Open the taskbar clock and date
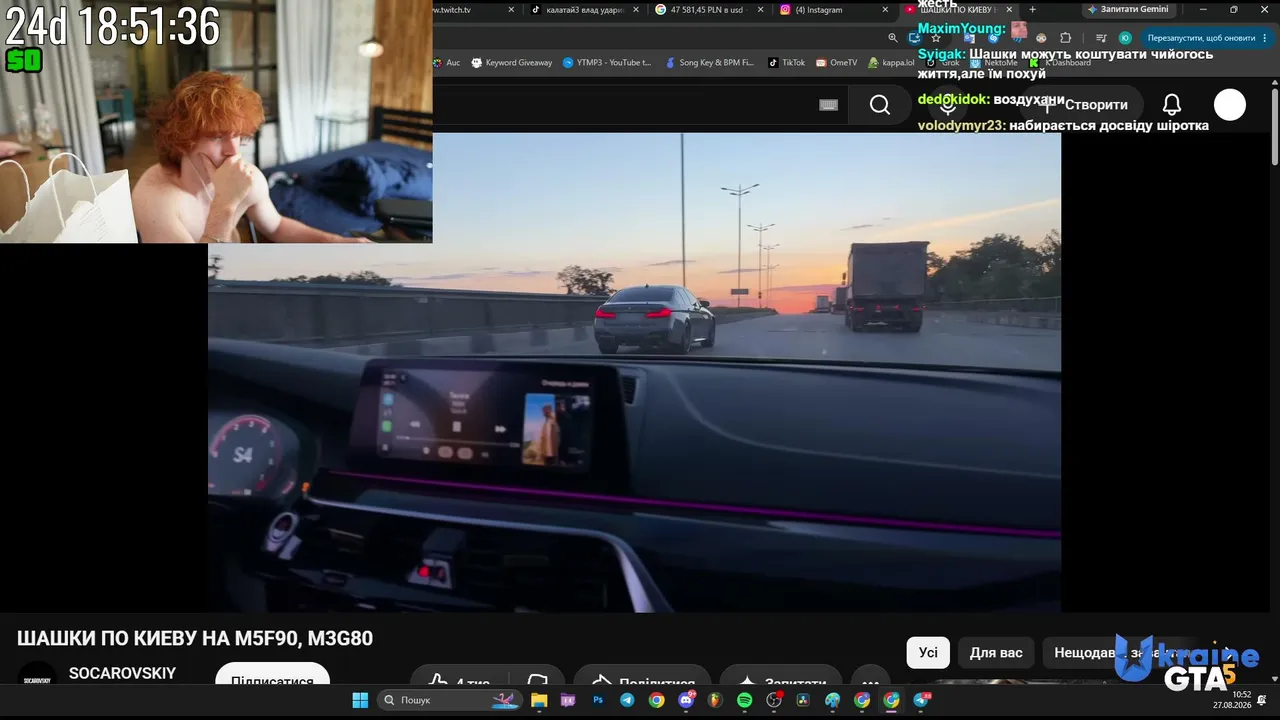 (x=1232, y=699)
